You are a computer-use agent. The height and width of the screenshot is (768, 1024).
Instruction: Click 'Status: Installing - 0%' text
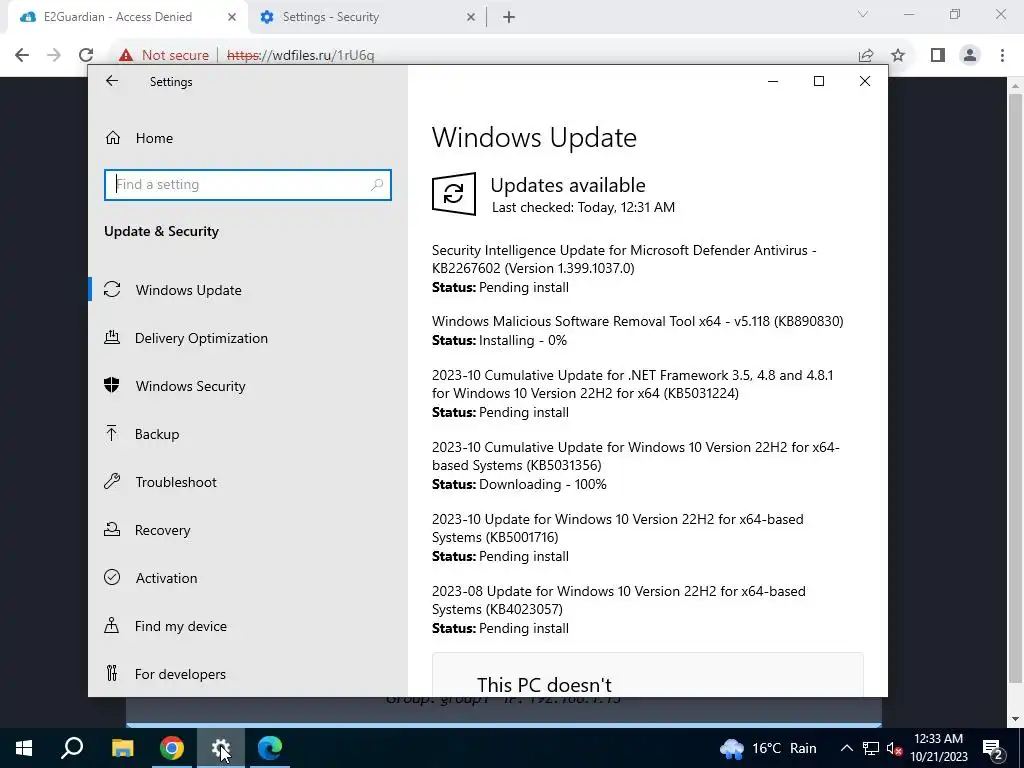click(x=499, y=340)
